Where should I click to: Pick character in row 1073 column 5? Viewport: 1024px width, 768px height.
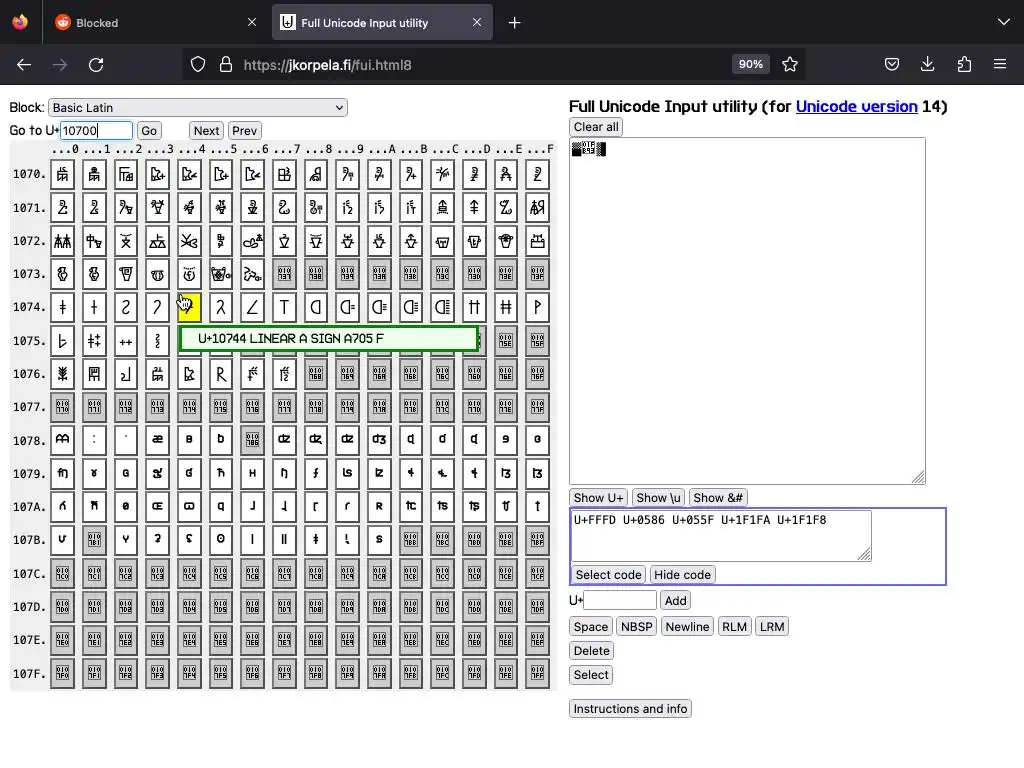click(221, 274)
